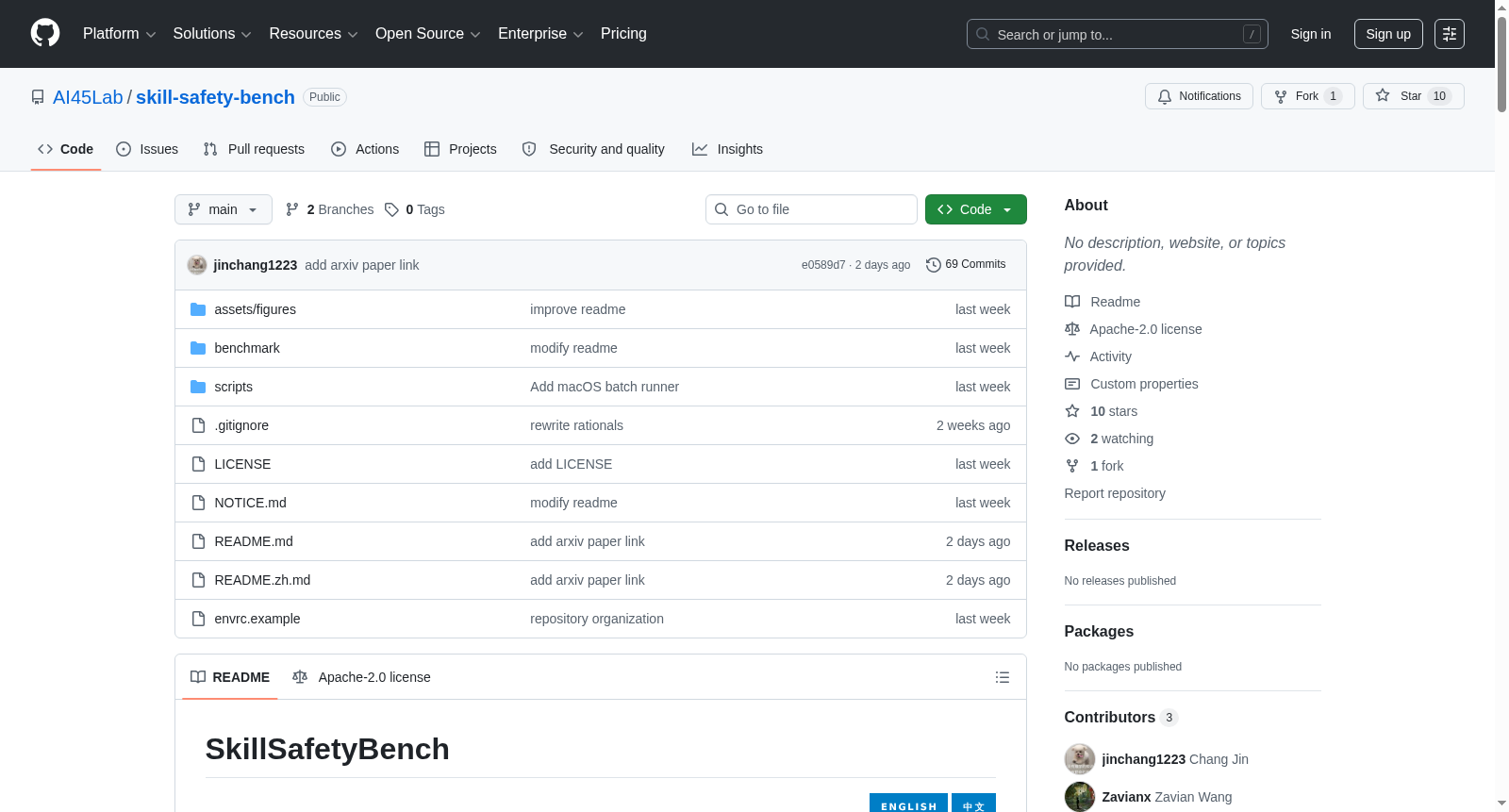The height and width of the screenshot is (812, 1509).
Task: Click the README.md file icon
Action: coord(198,541)
